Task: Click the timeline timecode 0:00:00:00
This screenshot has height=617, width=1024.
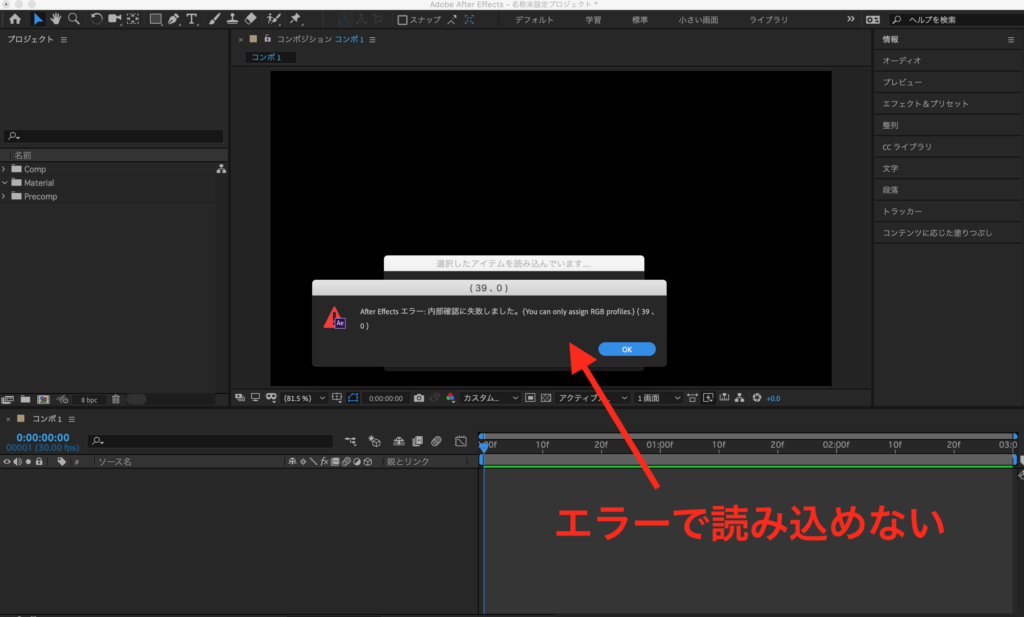Action: [x=42, y=437]
